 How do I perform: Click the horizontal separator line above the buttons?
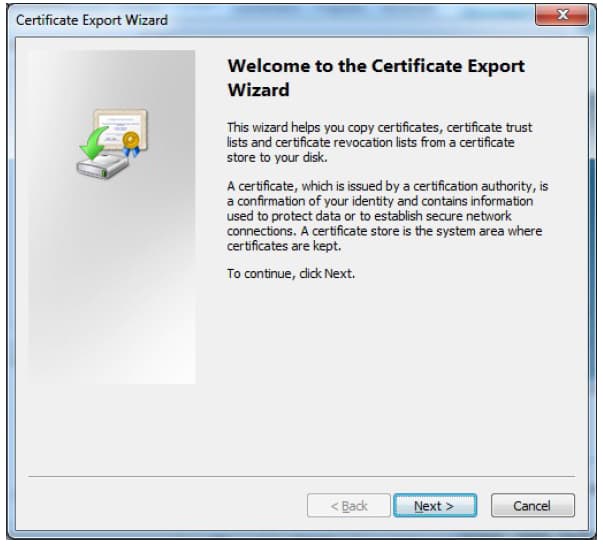click(302, 476)
